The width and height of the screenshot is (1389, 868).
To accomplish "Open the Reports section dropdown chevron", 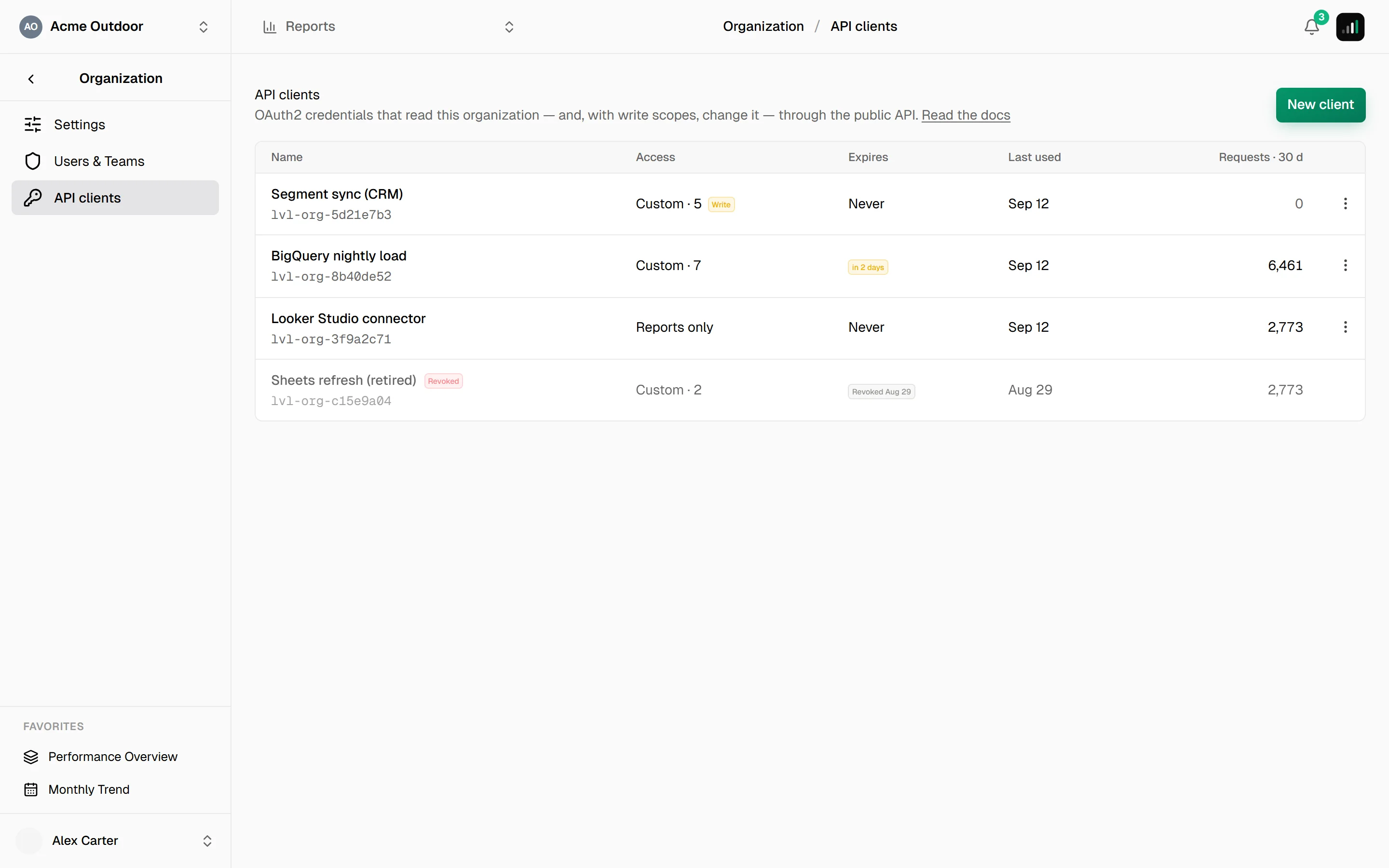I will pyautogui.click(x=509, y=27).
